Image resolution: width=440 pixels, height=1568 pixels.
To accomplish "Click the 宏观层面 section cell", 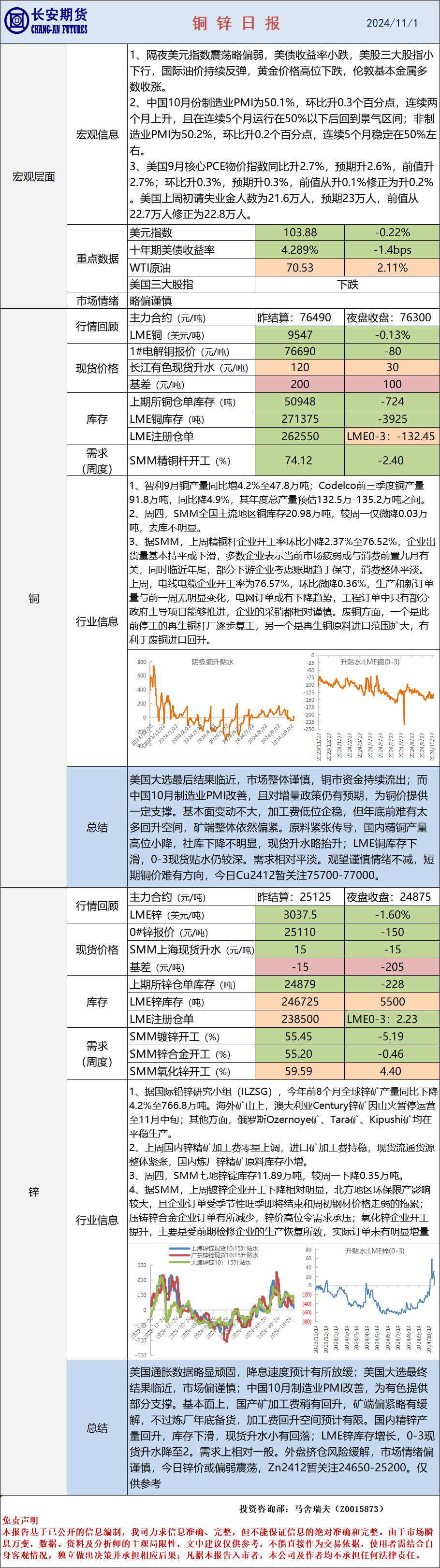I will pos(33,176).
